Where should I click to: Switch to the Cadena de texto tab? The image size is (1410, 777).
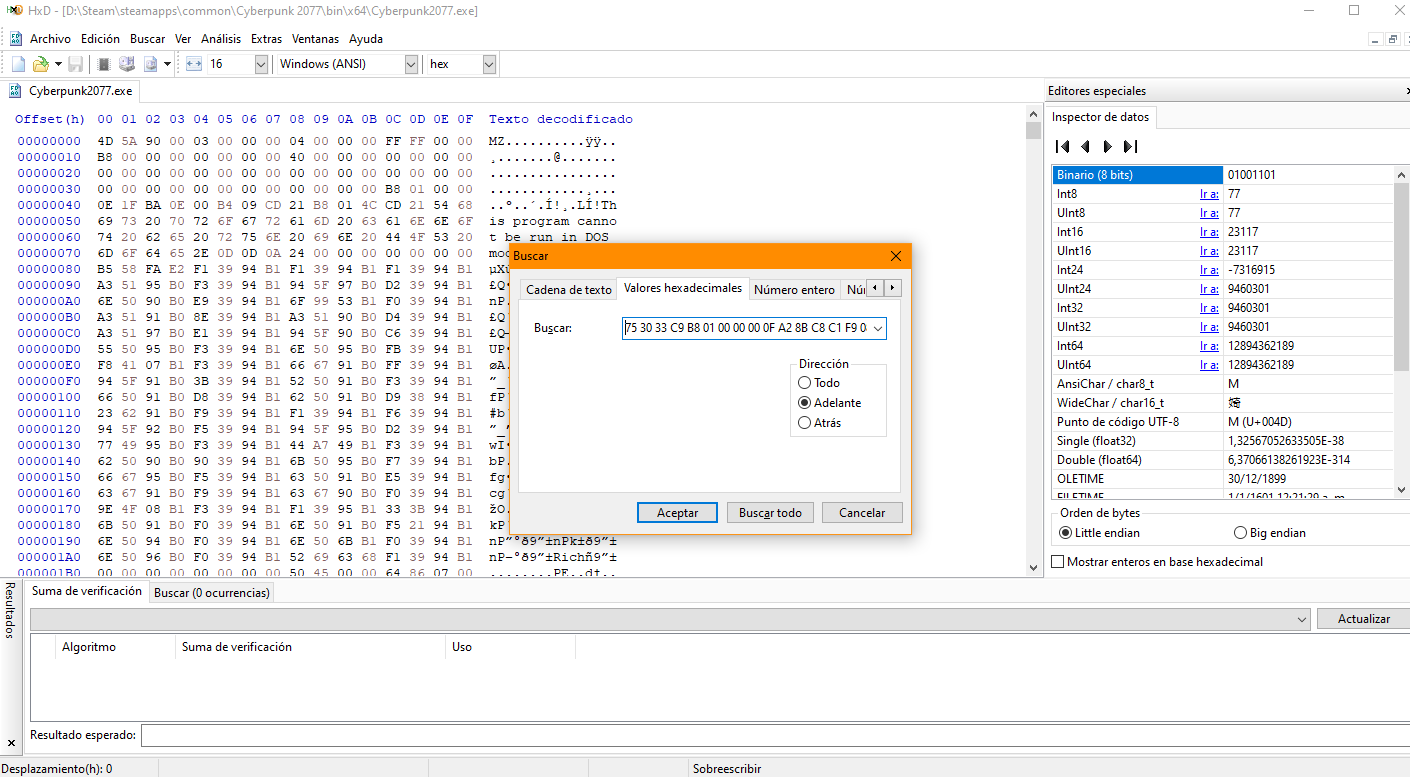[569, 290]
